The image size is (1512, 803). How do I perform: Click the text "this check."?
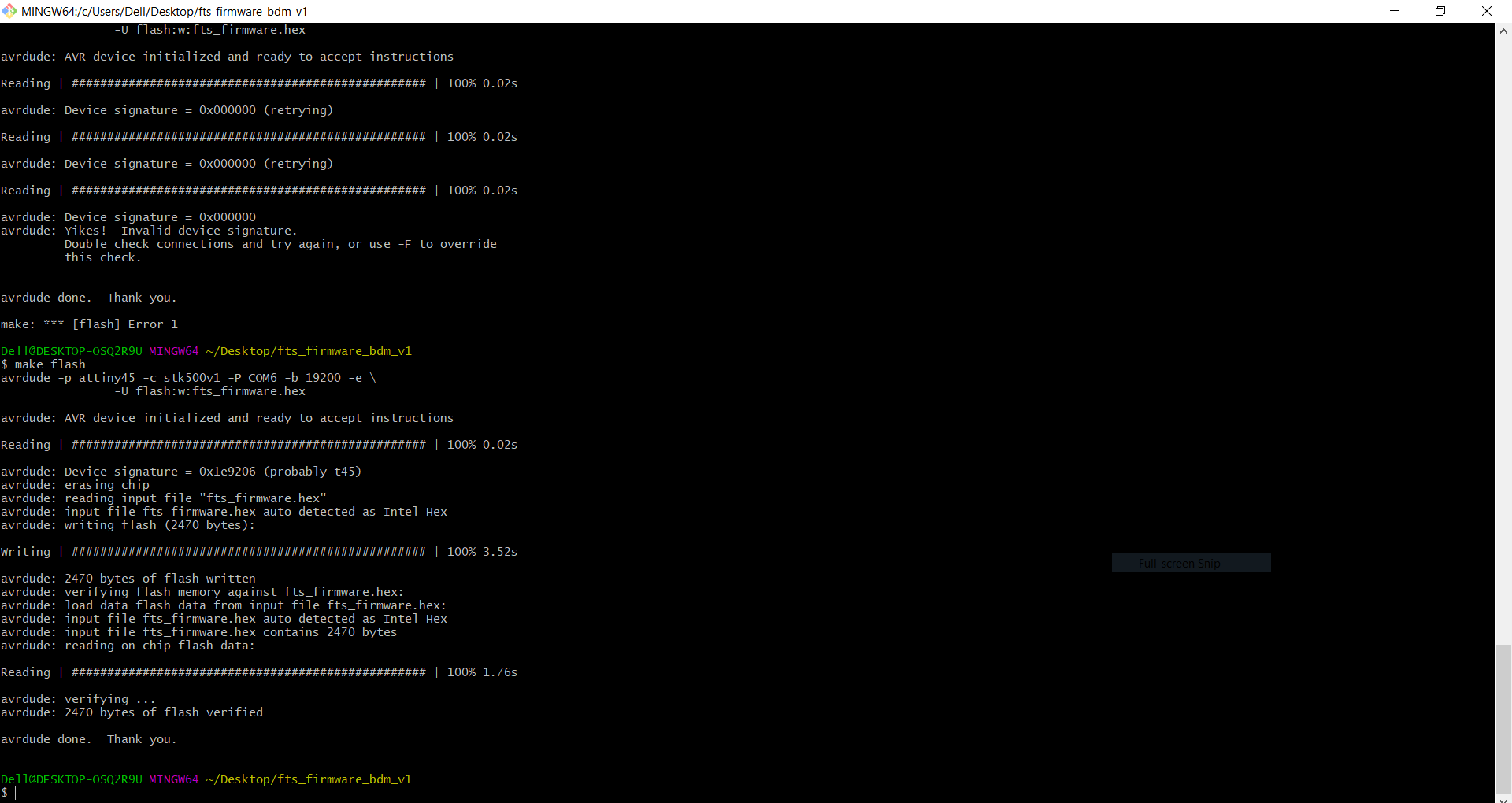point(103,257)
